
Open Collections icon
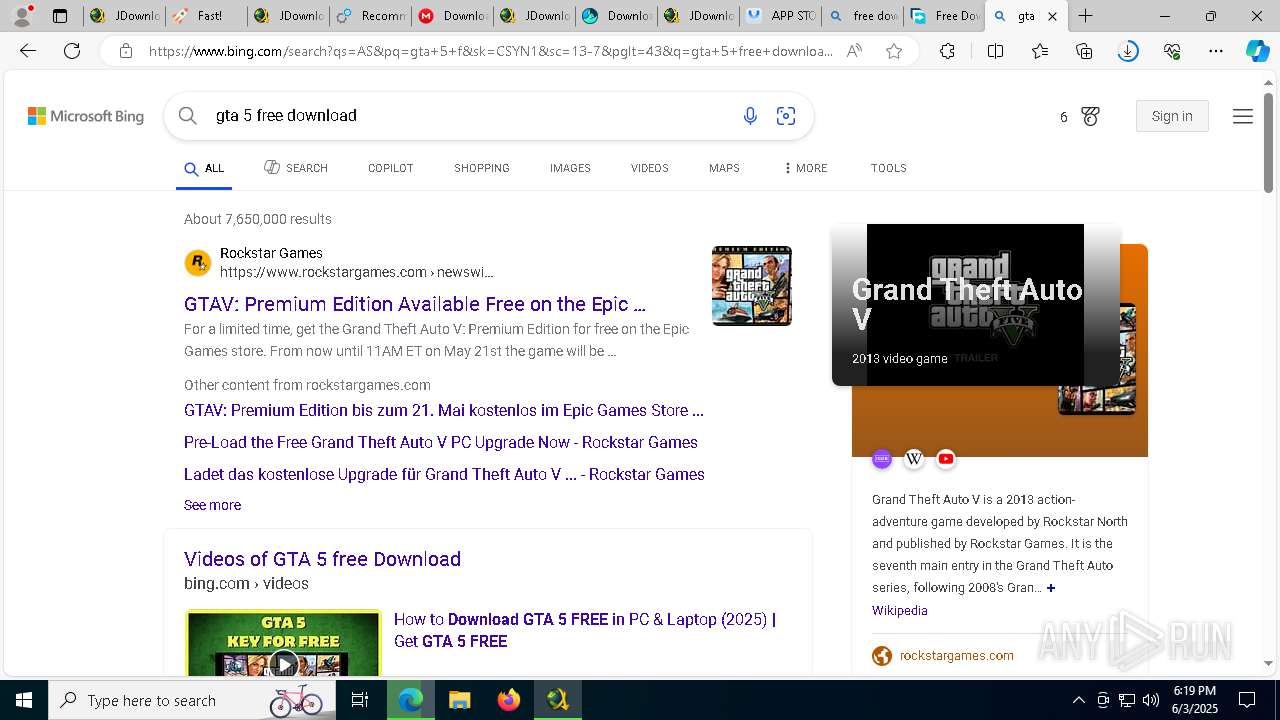point(1084,51)
